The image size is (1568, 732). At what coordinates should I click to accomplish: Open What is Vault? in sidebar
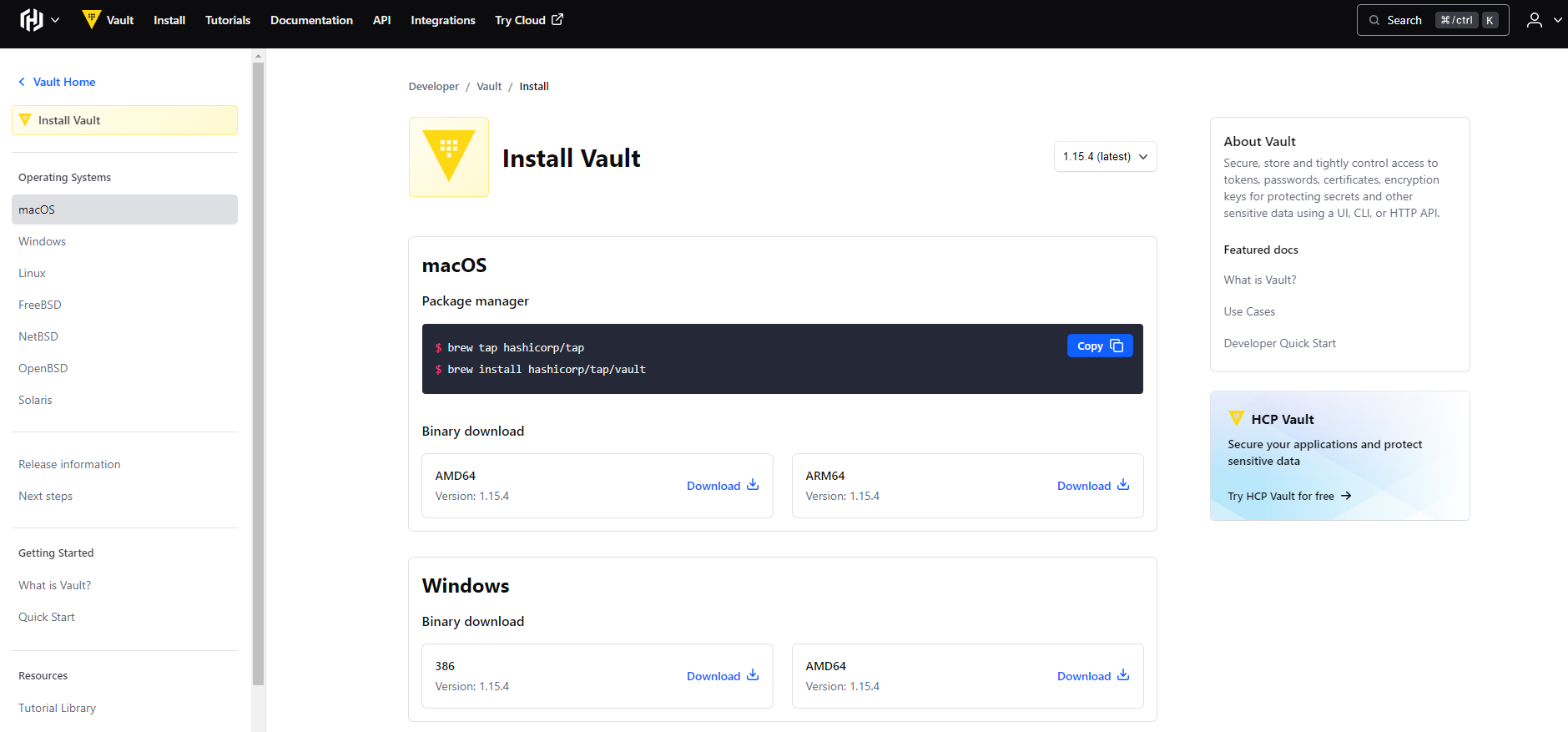point(55,585)
